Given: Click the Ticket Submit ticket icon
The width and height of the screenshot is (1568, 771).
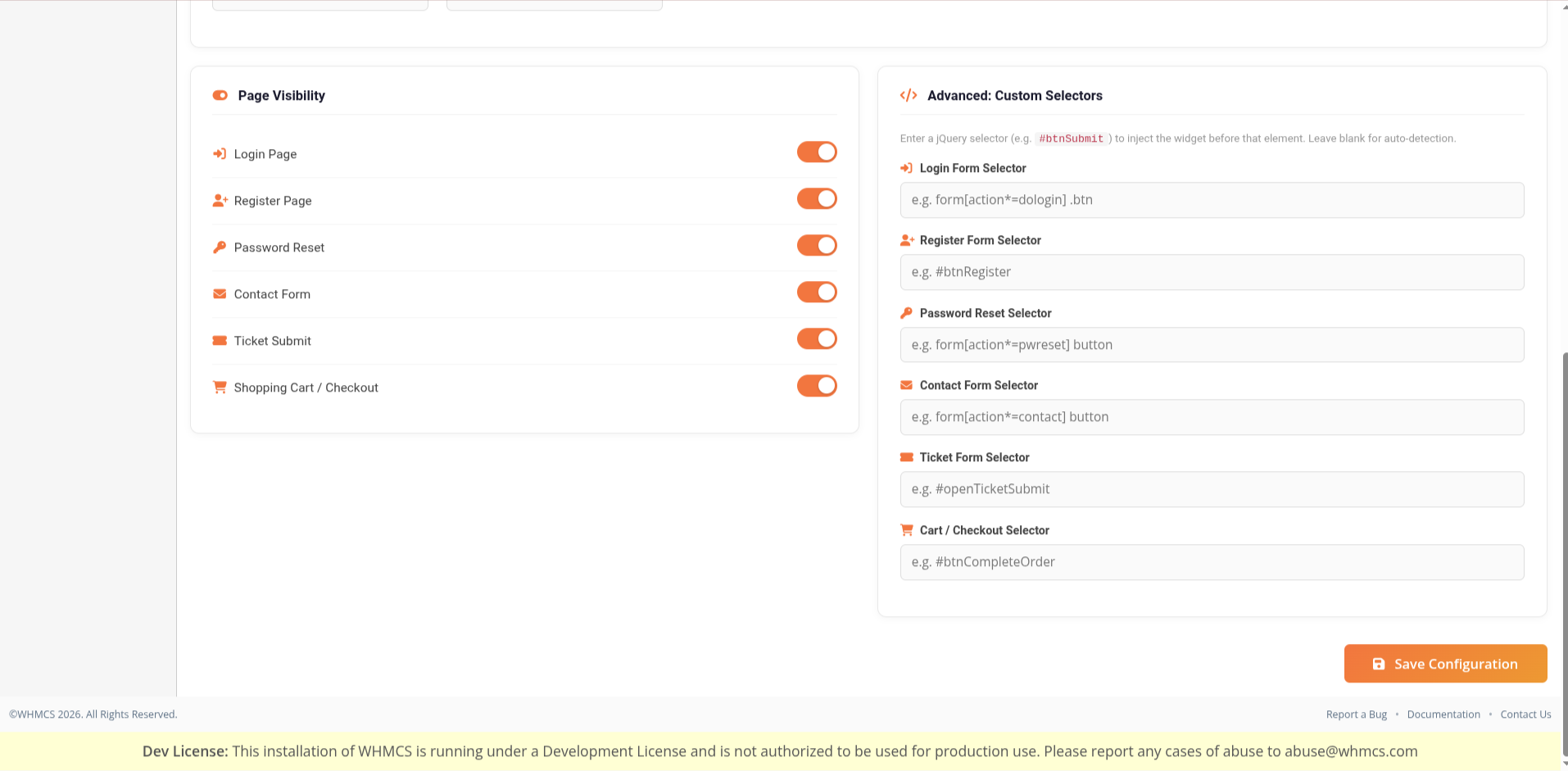Looking at the screenshot, I should coord(219,341).
